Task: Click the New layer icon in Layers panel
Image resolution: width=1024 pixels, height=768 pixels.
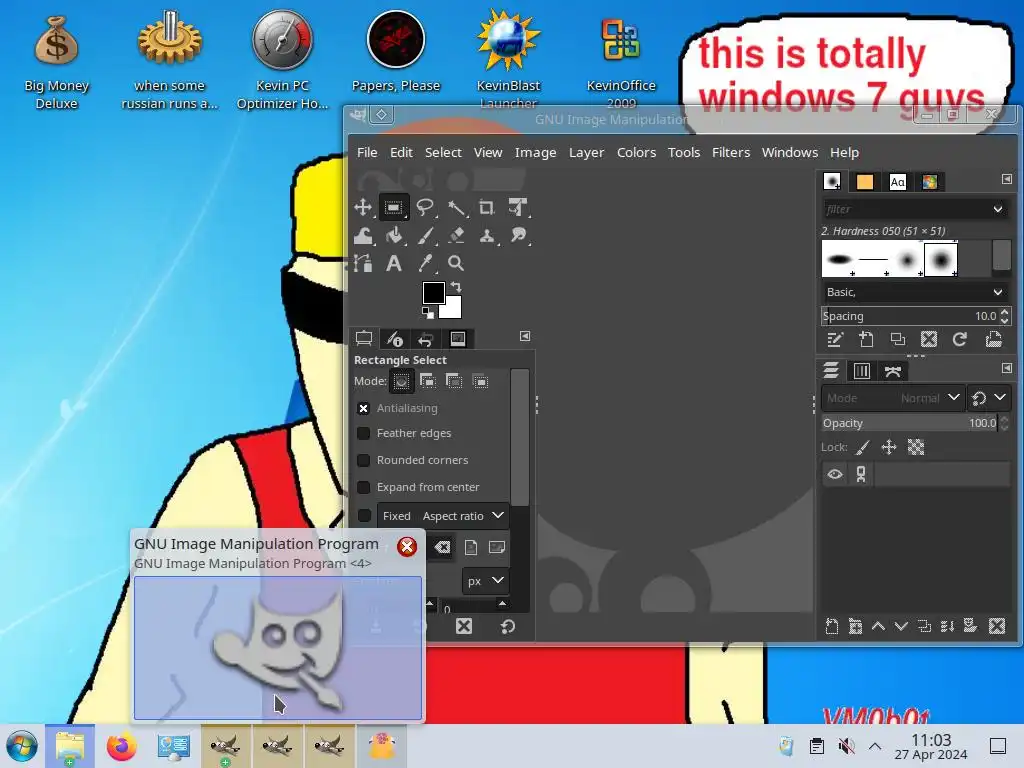Action: [831, 627]
